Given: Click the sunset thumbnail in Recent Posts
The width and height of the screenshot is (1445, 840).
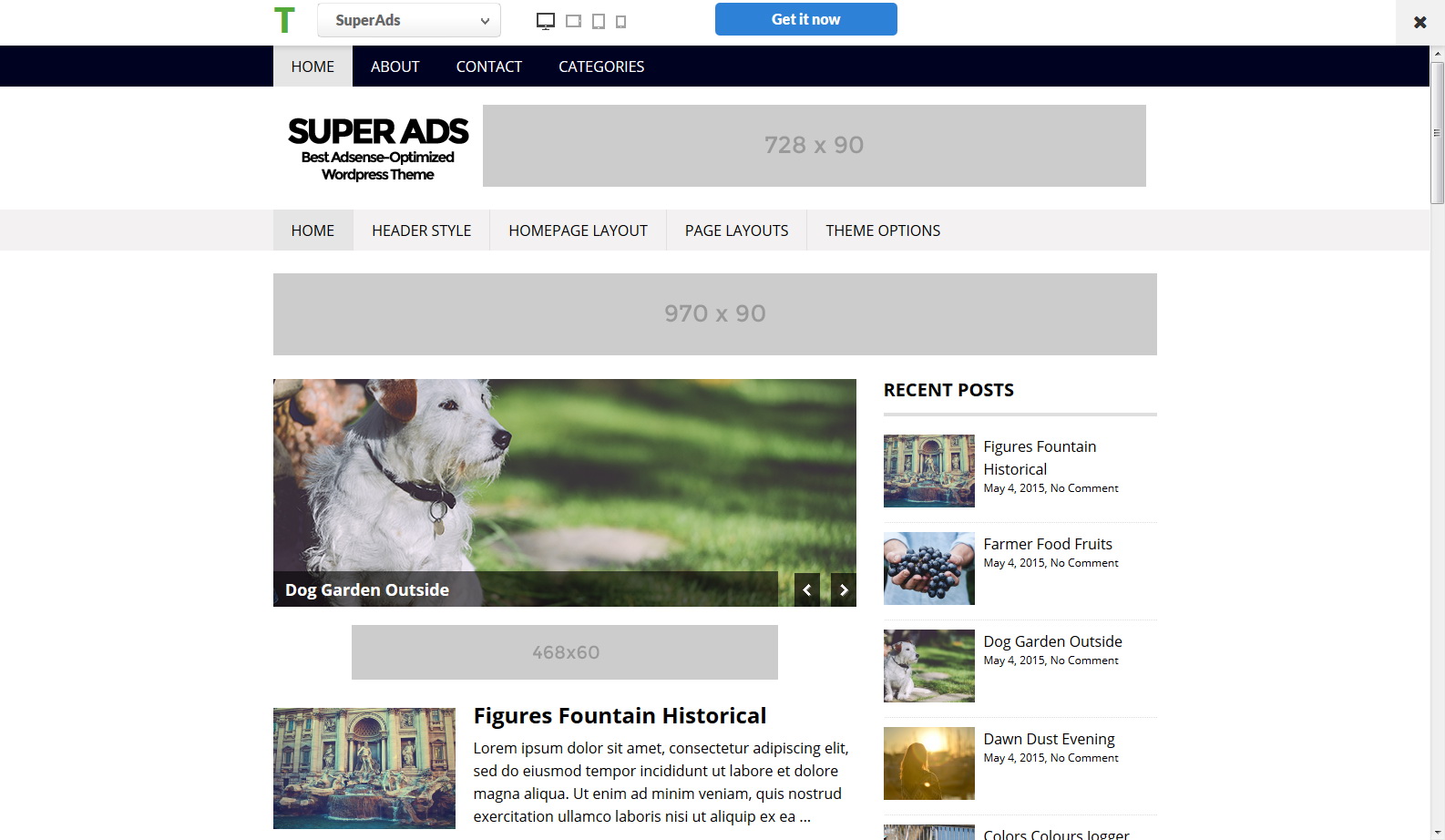Looking at the screenshot, I should [929, 763].
